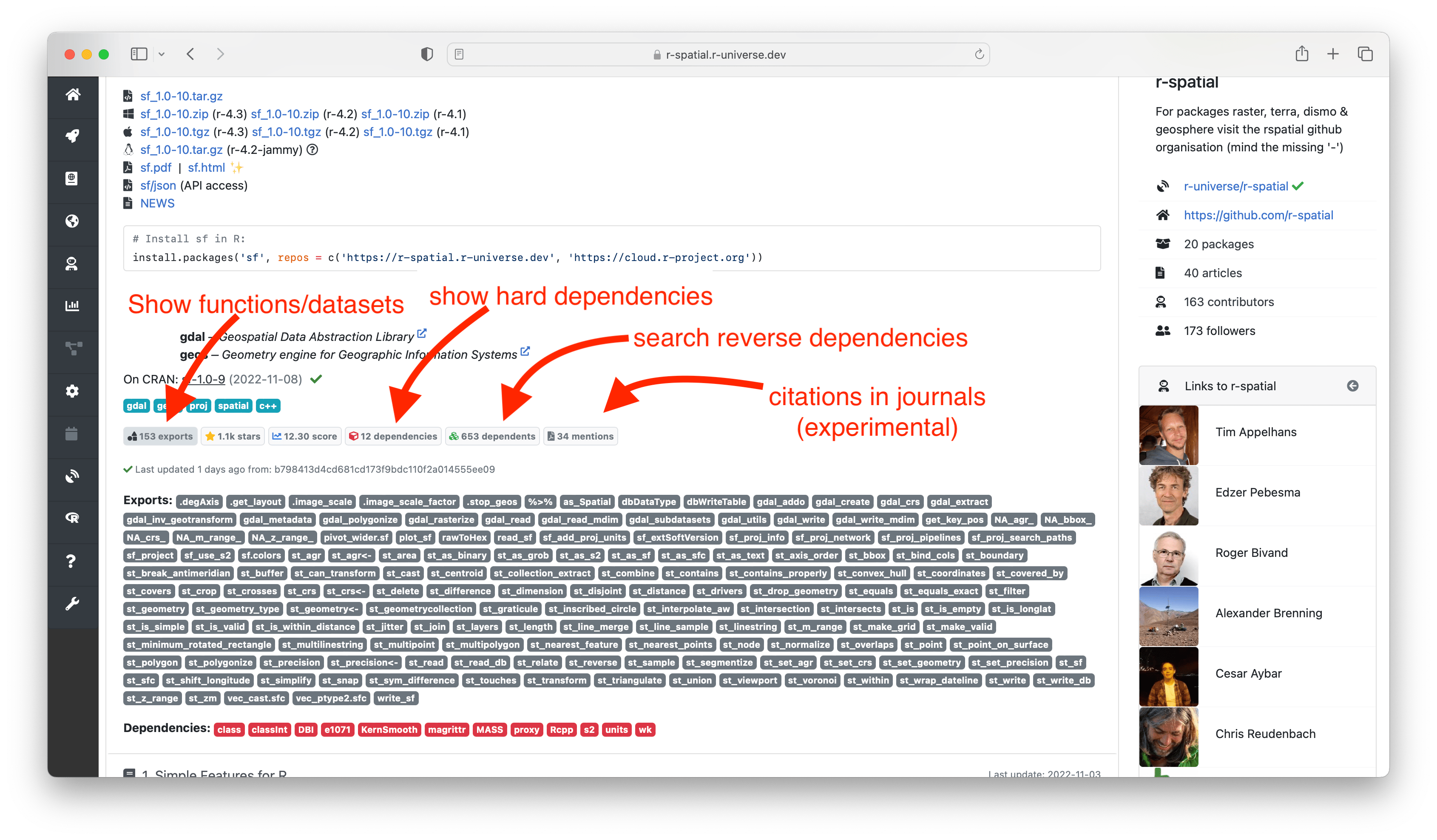Click the red Rcpp dependency tag

click(561, 729)
